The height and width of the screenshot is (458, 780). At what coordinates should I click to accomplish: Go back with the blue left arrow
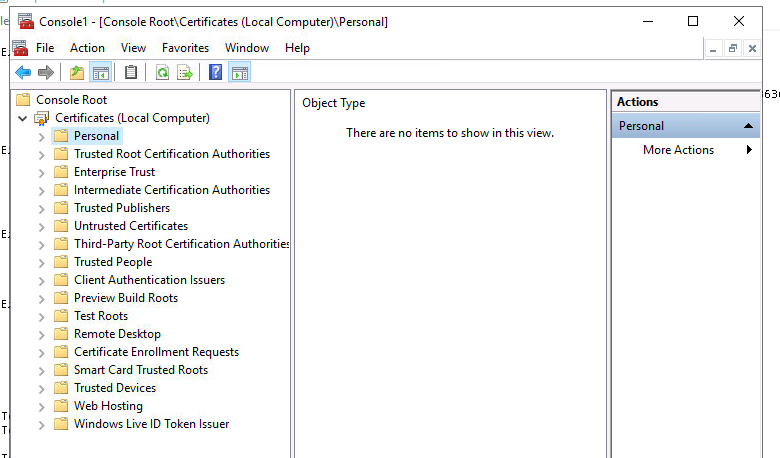coord(23,73)
